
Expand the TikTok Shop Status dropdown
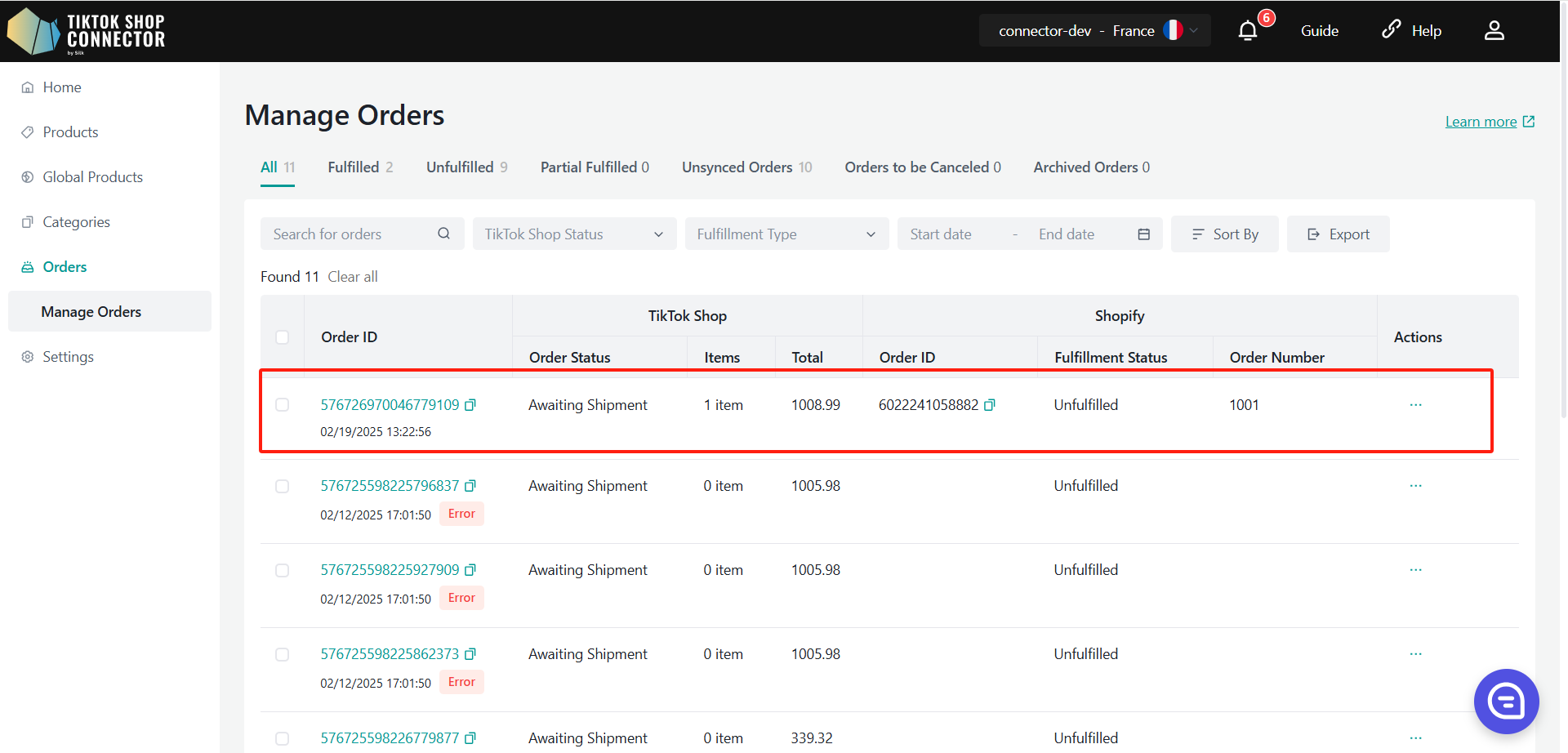pyautogui.click(x=575, y=234)
